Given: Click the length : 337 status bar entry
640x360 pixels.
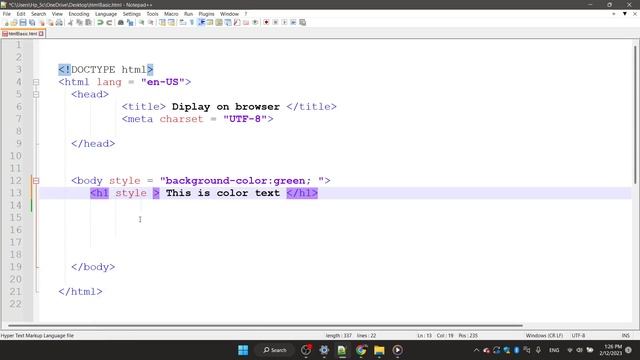Looking at the screenshot, I should point(338,336).
